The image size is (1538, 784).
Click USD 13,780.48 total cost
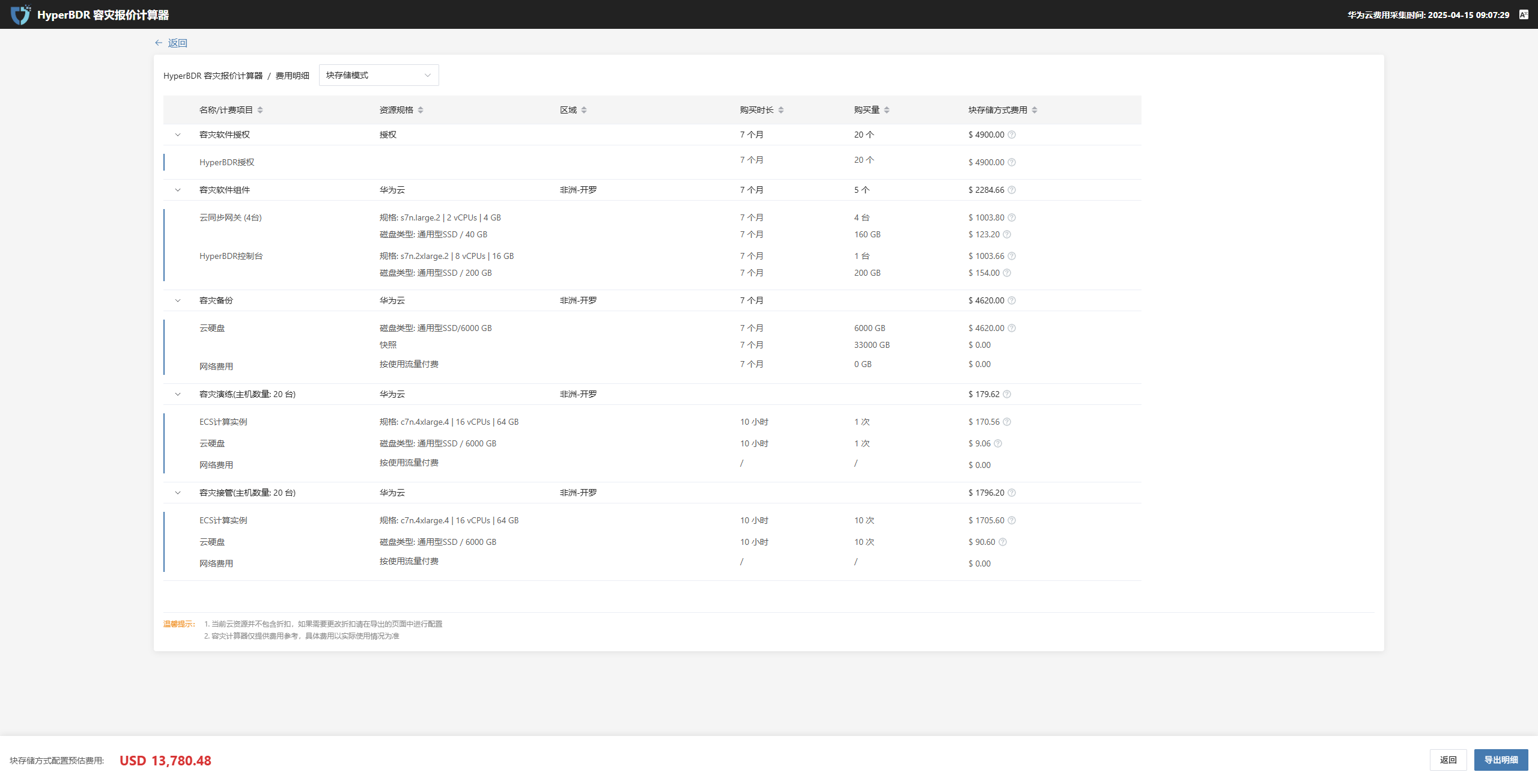coord(165,761)
